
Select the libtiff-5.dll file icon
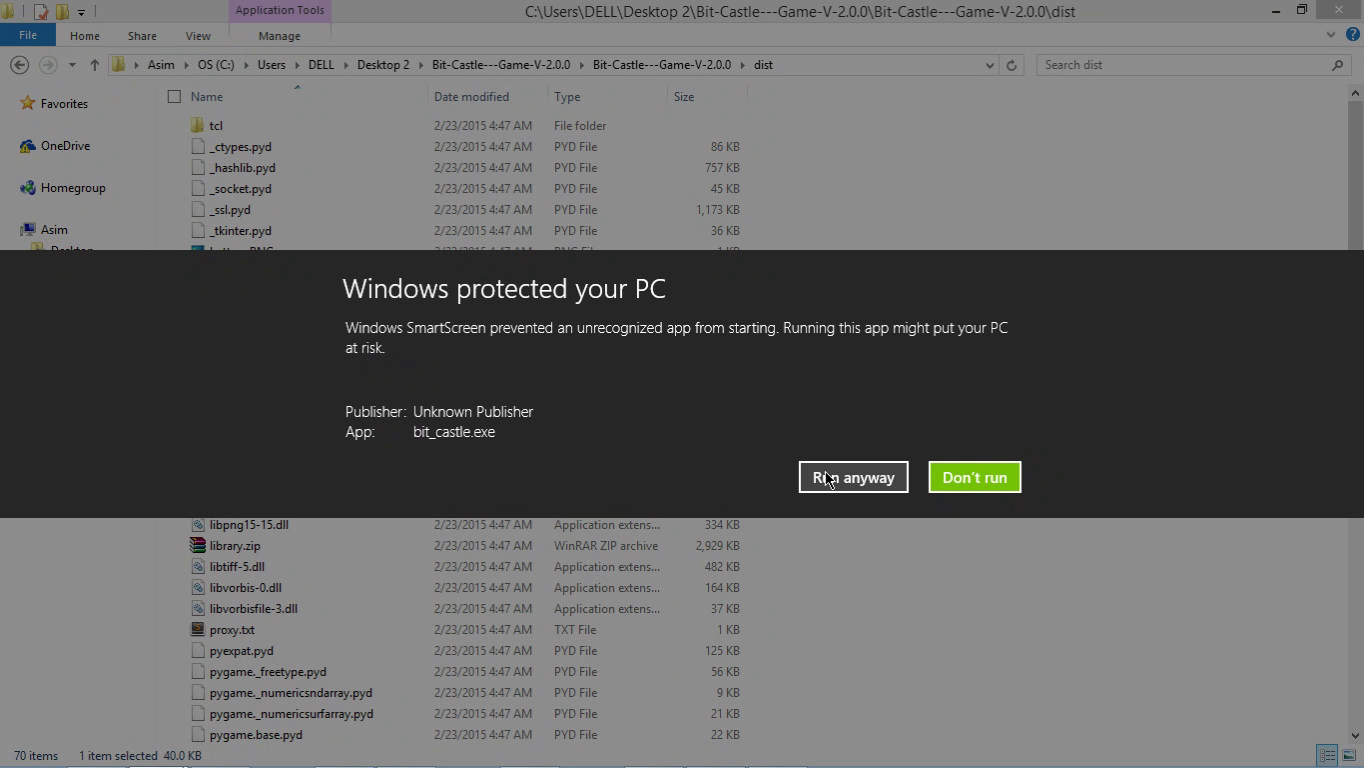[198, 567]
